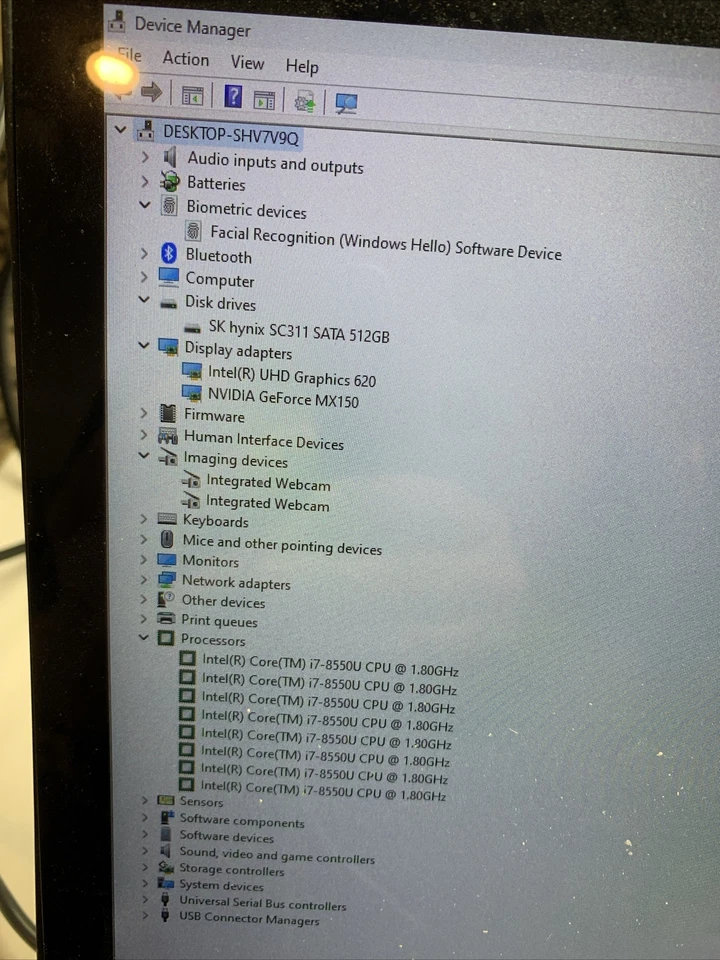
Task: Click the camera icon beside Imaging devices
Action: point(168,457)
